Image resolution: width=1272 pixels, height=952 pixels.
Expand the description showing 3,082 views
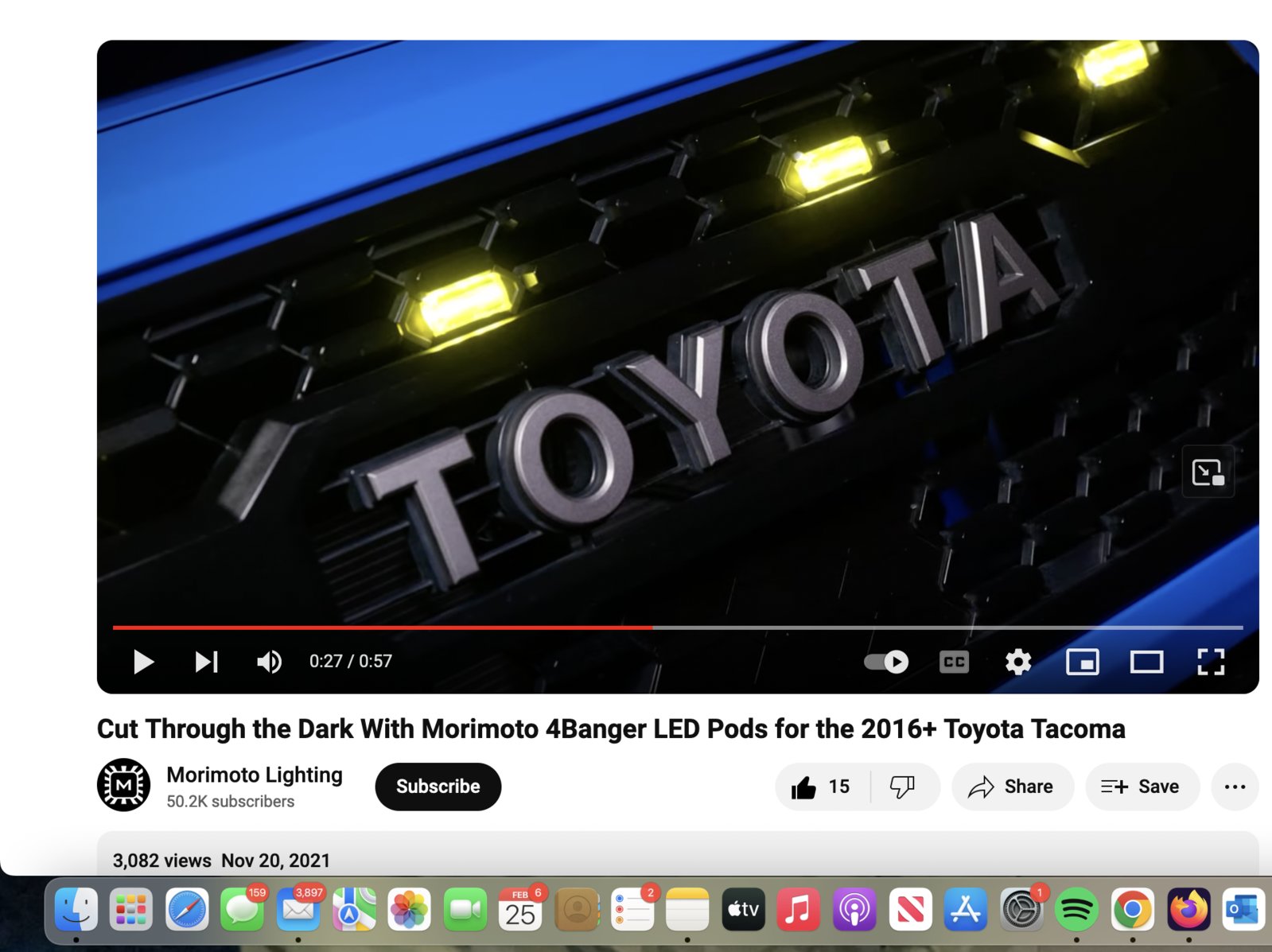point(678,854)
